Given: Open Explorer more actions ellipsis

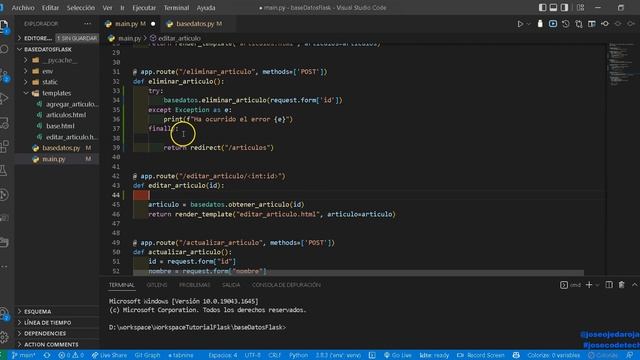Looking at the screenshot, I should pos(87,24).
